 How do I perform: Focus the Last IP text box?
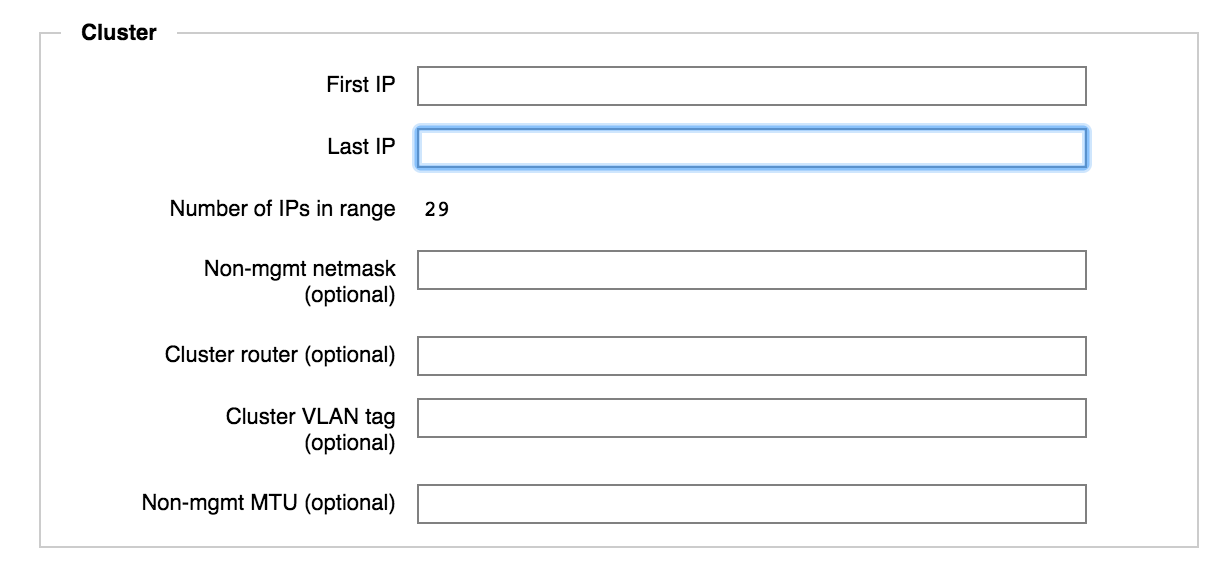tap(751, 148)
